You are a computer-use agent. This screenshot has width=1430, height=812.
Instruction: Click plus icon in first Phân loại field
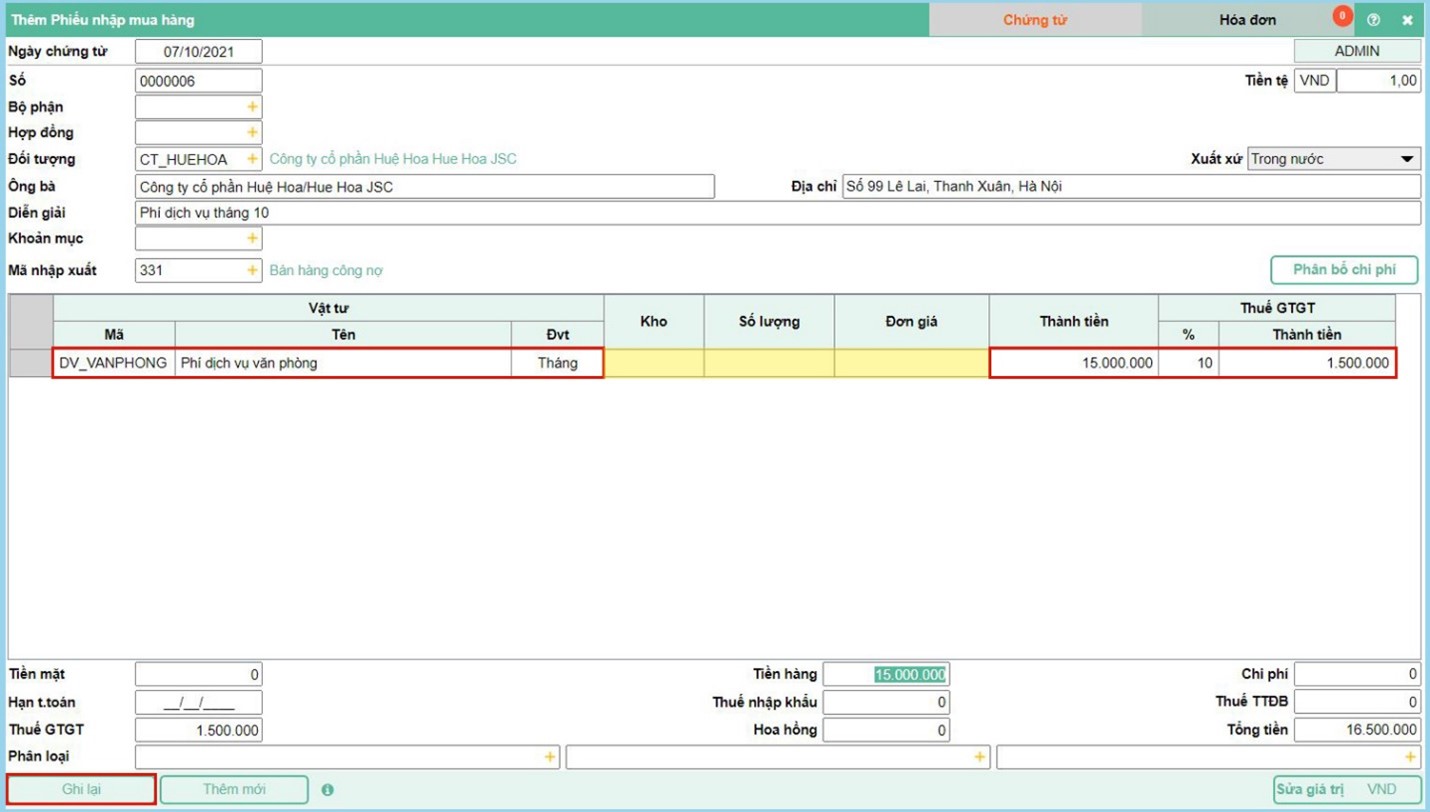click(549, 757)
